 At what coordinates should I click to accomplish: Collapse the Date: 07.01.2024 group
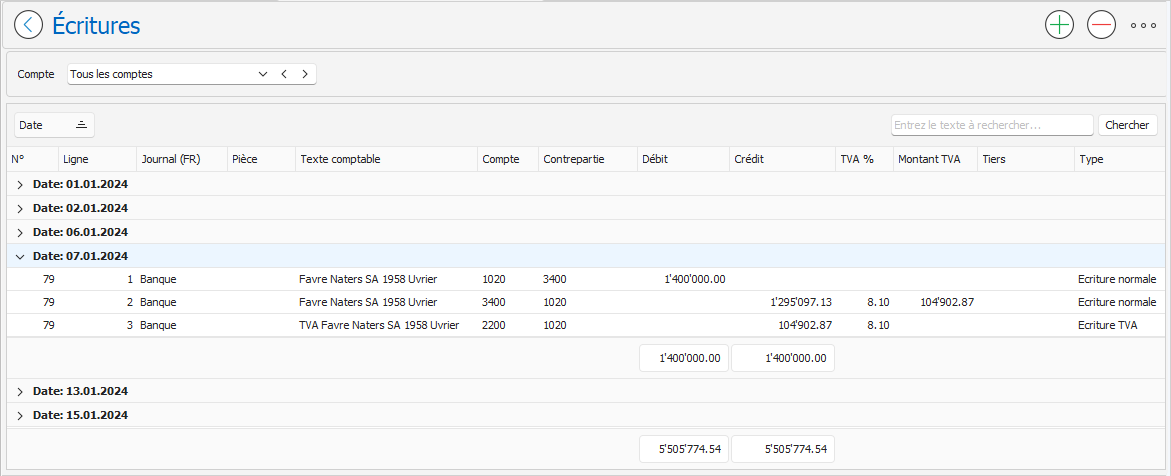click(x=20, y=256)
